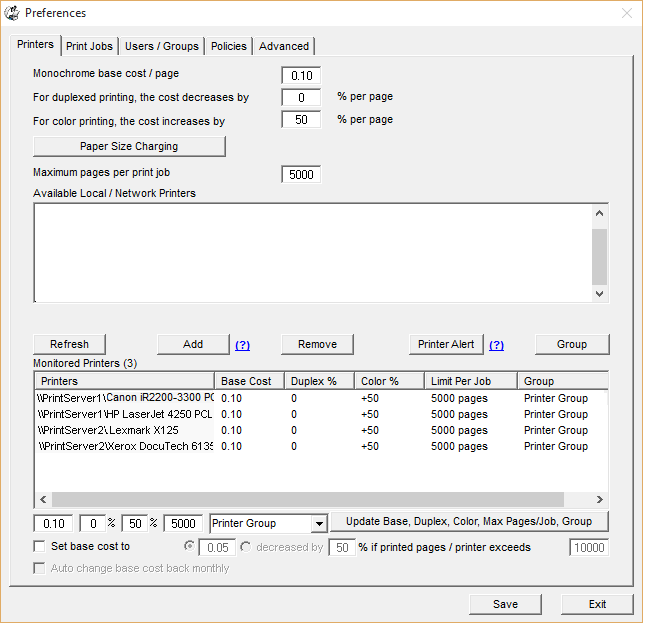Click the left arrow of monitored printers scrollbar
Viewport: 645px width, 625px height.
pos(43,500)
